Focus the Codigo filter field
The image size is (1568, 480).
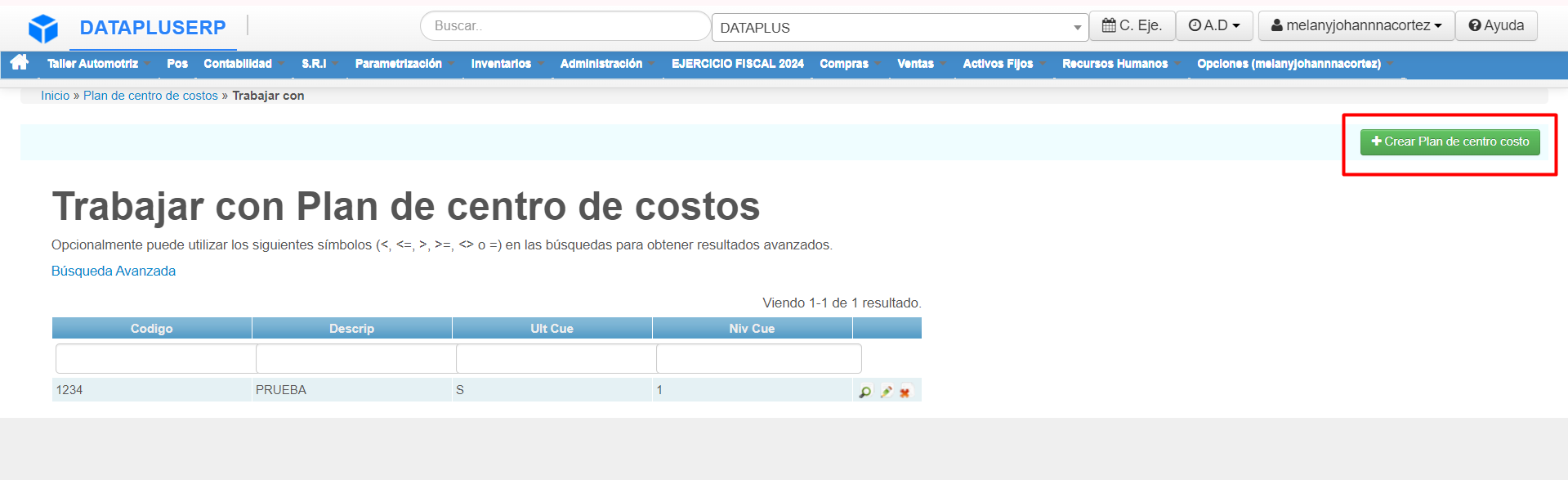[156, 358]
